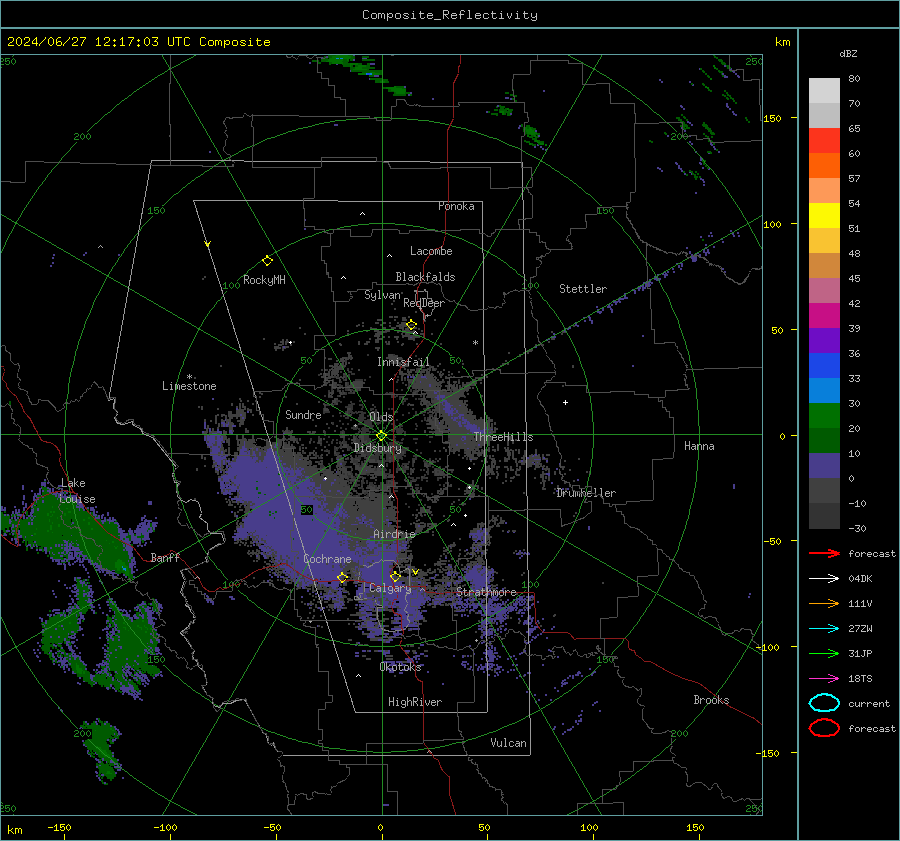Viewport: 900px width, 841px height.
Task: Click the orange 111V arrow icon
Action: pos(824,603)
